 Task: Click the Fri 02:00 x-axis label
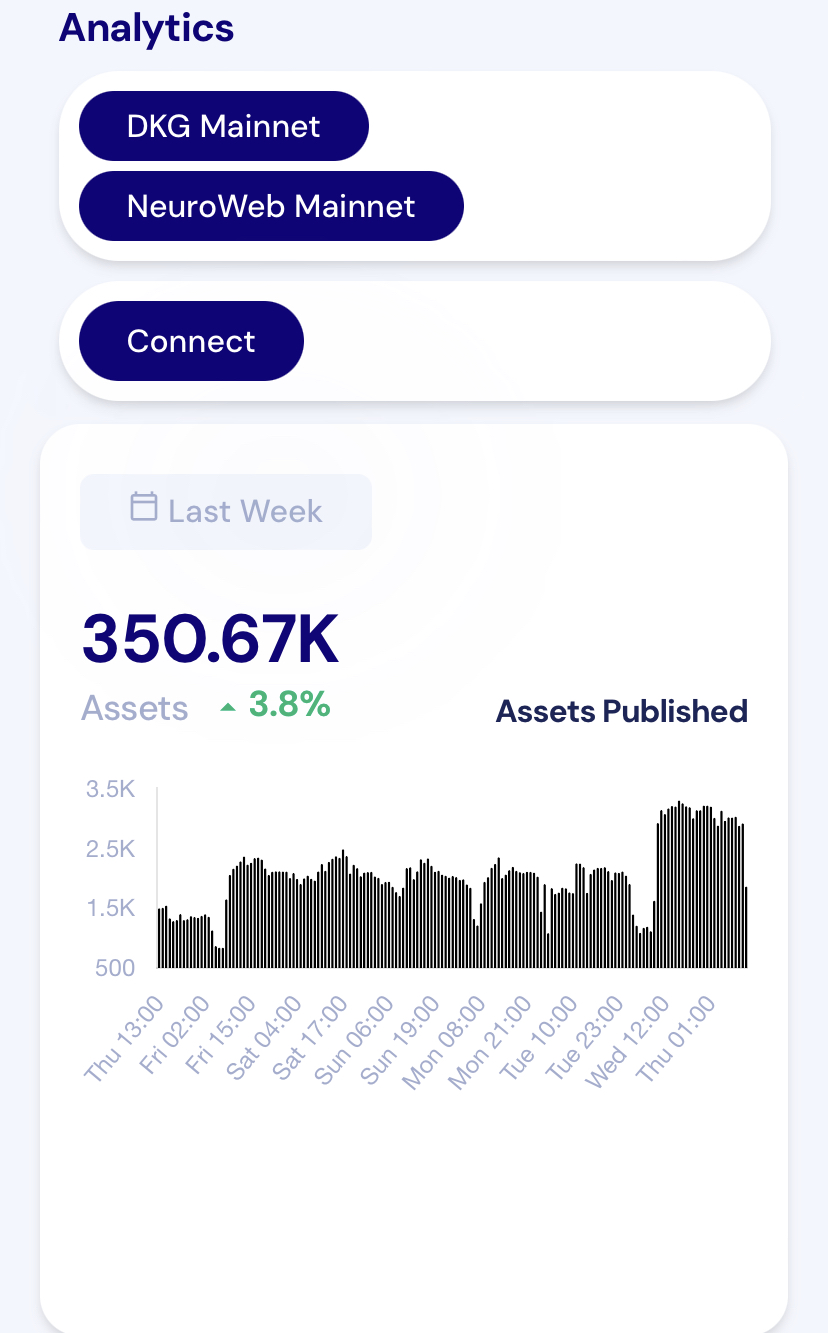tap(173, 1036)
